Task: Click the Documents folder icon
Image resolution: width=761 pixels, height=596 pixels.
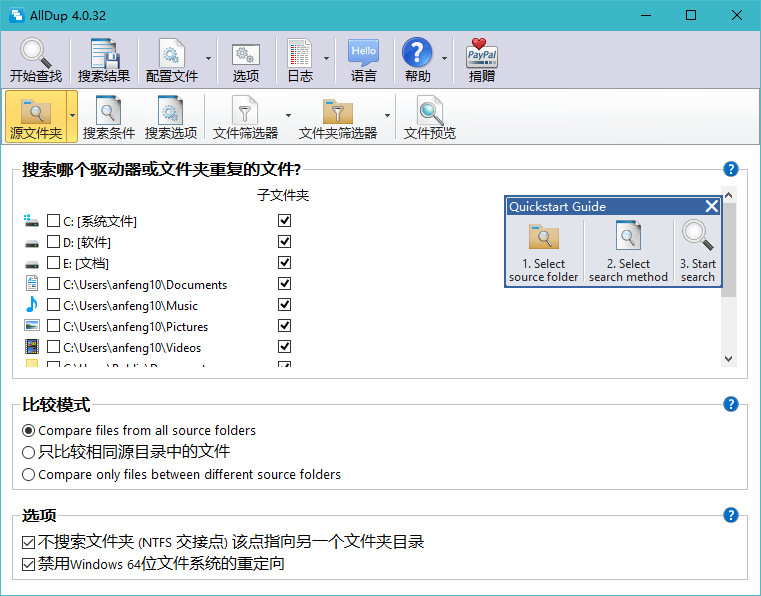Action: point(32,283)
